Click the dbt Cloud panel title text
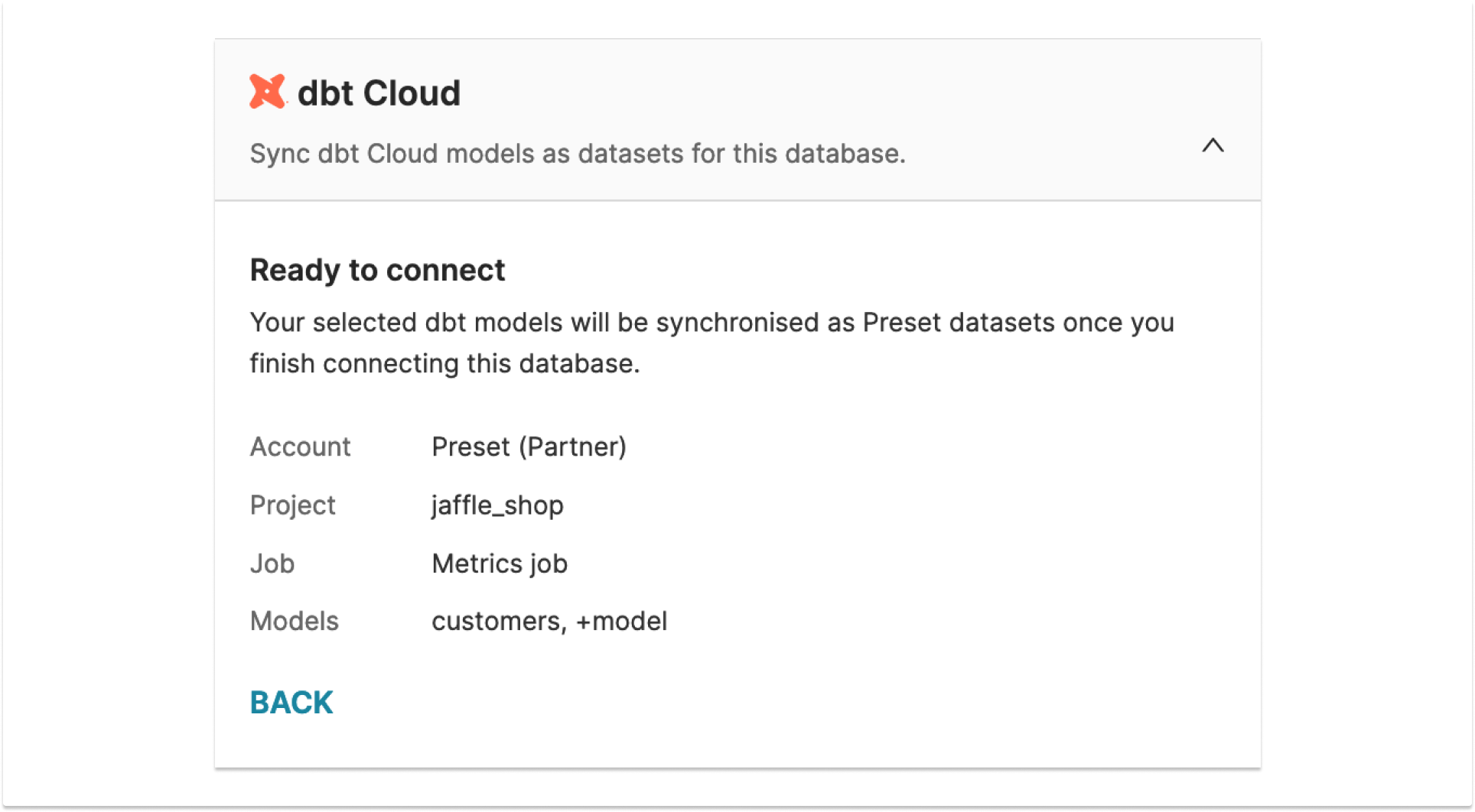The height and width of the screenshot is (812, 1475). 379,92
